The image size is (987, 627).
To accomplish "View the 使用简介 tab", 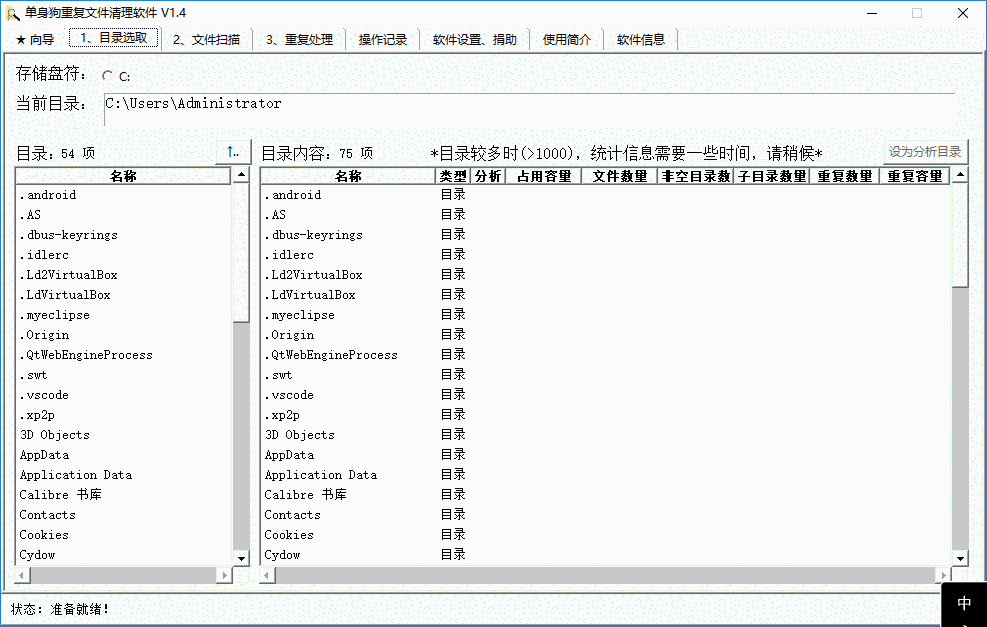I will pos(566,40).
